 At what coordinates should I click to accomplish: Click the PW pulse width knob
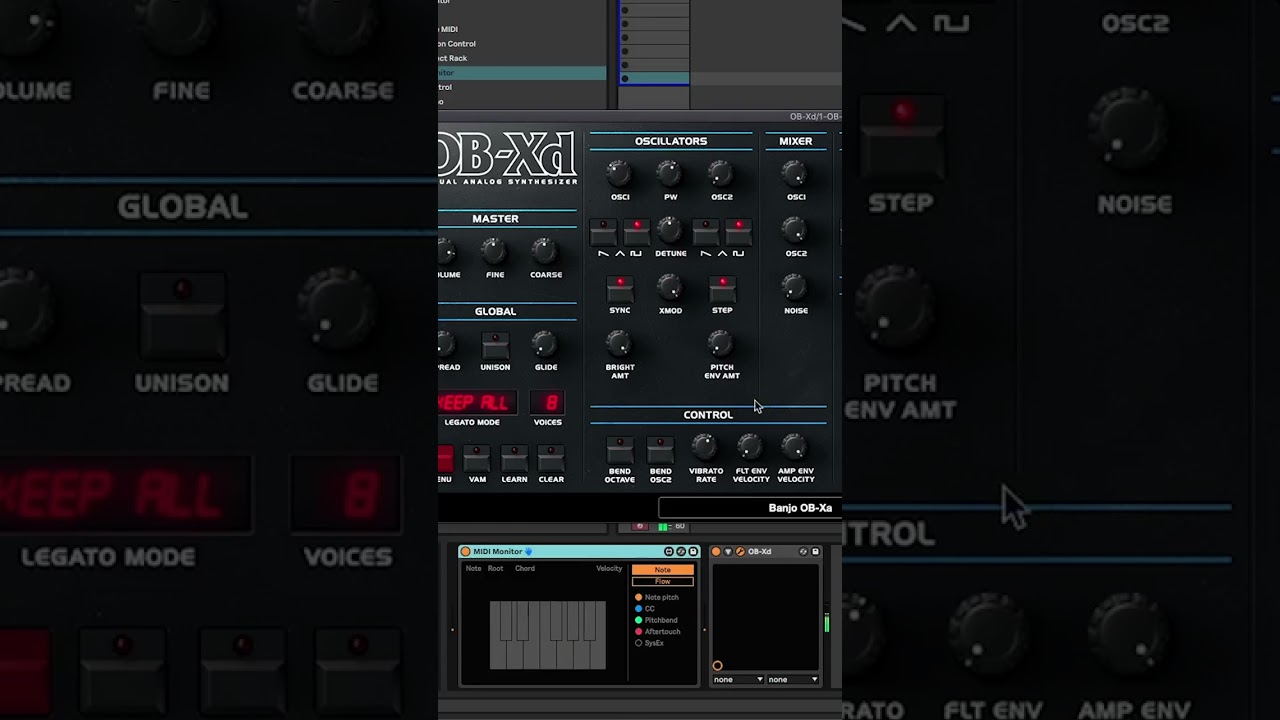tap(669, 174)
